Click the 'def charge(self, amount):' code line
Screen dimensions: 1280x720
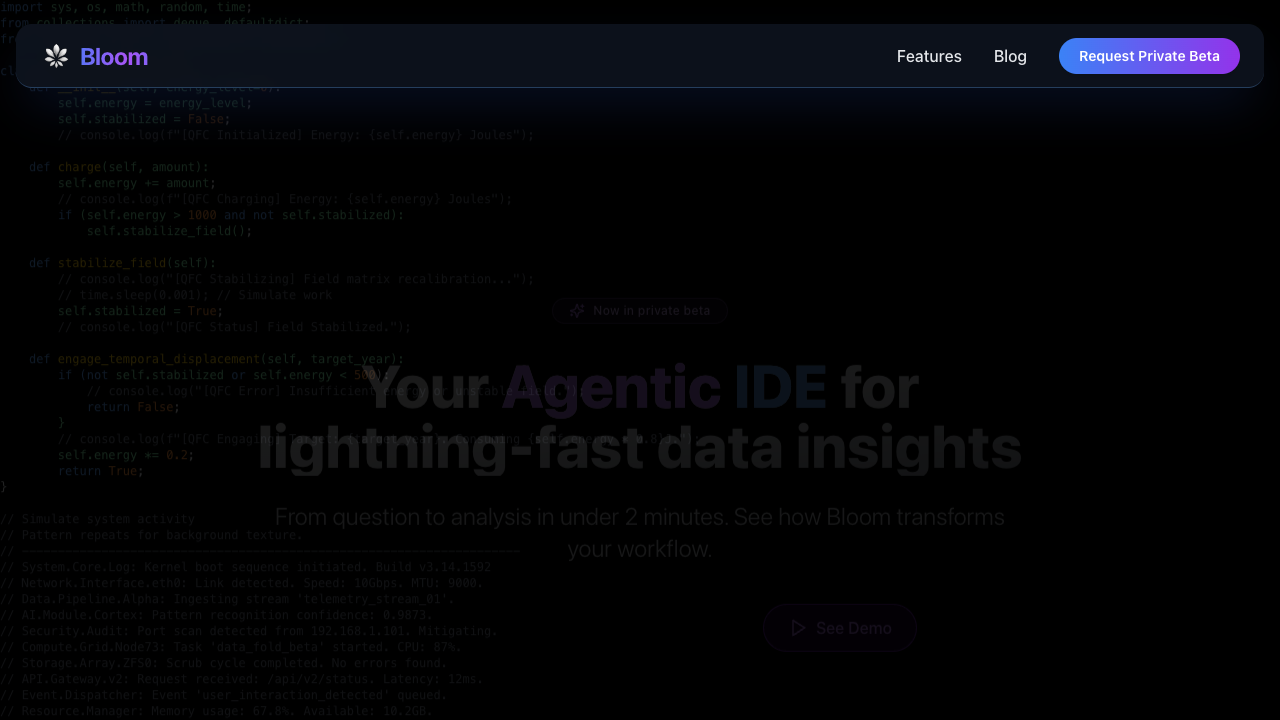(x=119, y=167)
